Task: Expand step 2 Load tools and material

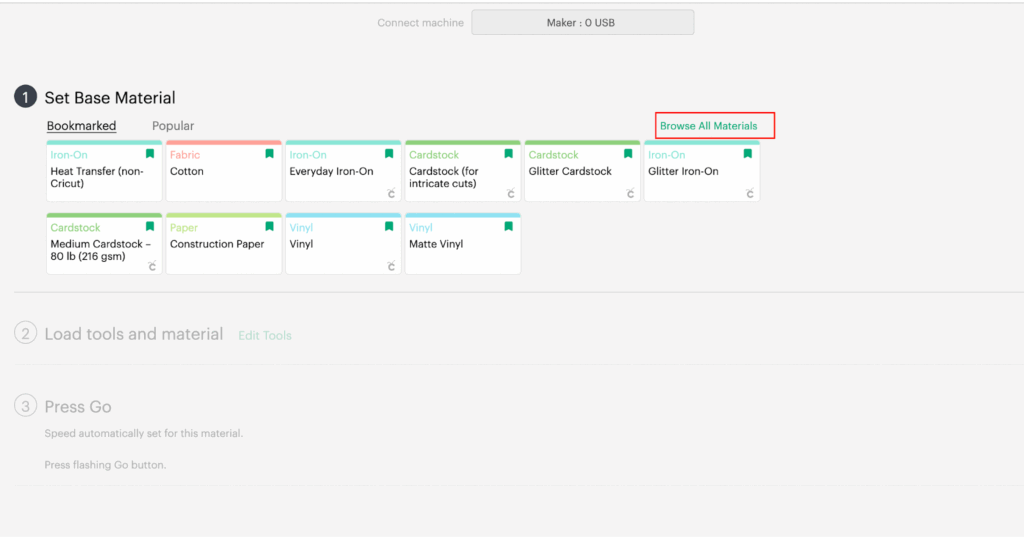Action: click(133, 334)
